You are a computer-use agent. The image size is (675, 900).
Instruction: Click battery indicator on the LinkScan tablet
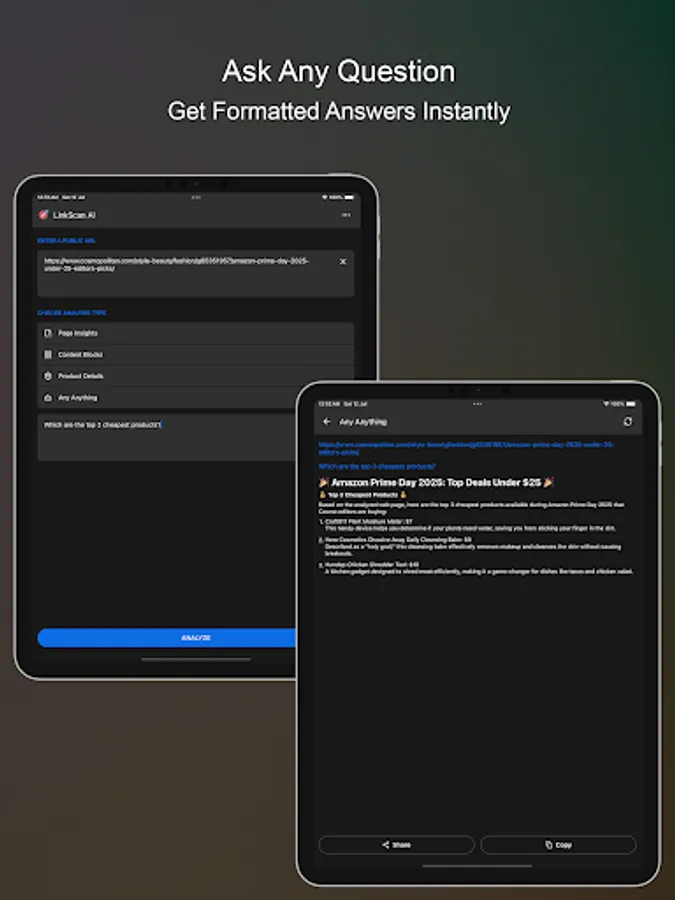click(x=349, y=197)
